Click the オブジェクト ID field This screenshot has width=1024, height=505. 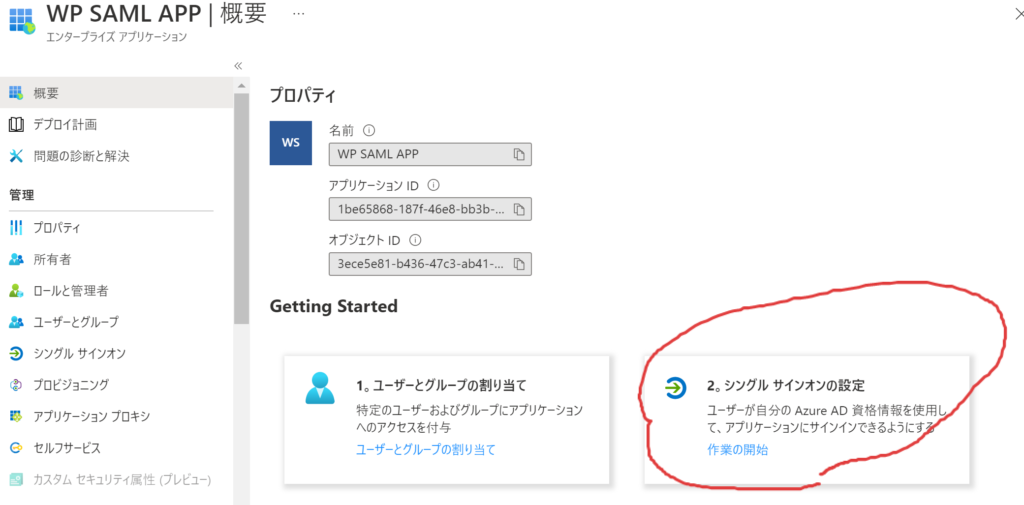(x=430, y=264)
